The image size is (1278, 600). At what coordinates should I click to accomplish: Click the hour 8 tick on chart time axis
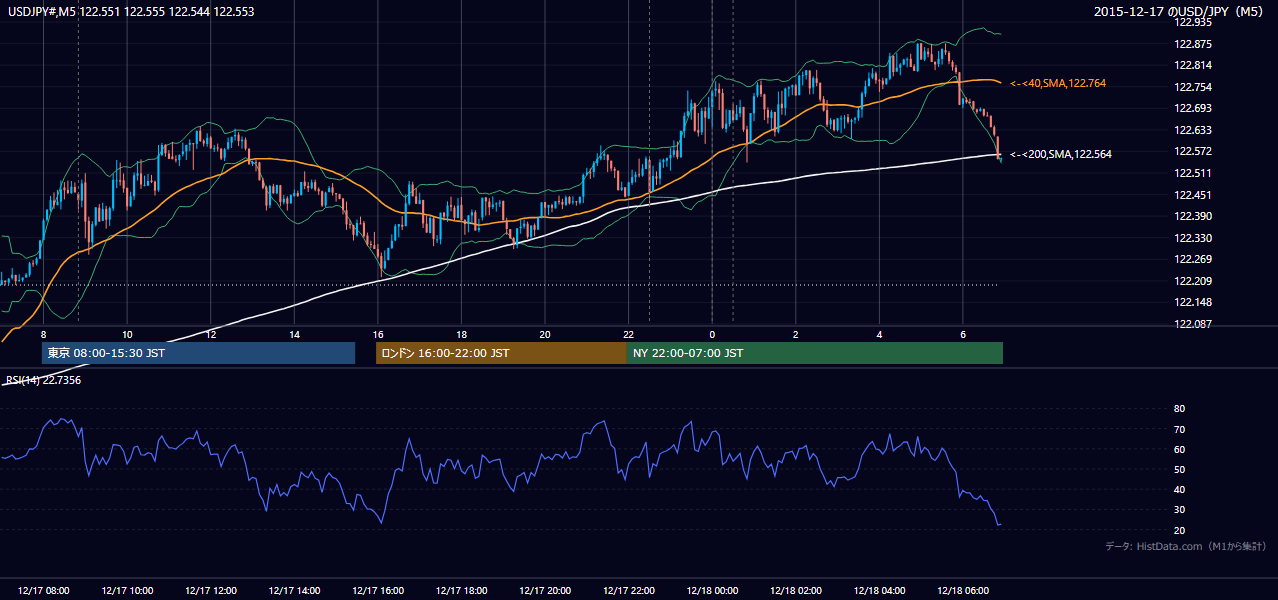tap(43, 334)
